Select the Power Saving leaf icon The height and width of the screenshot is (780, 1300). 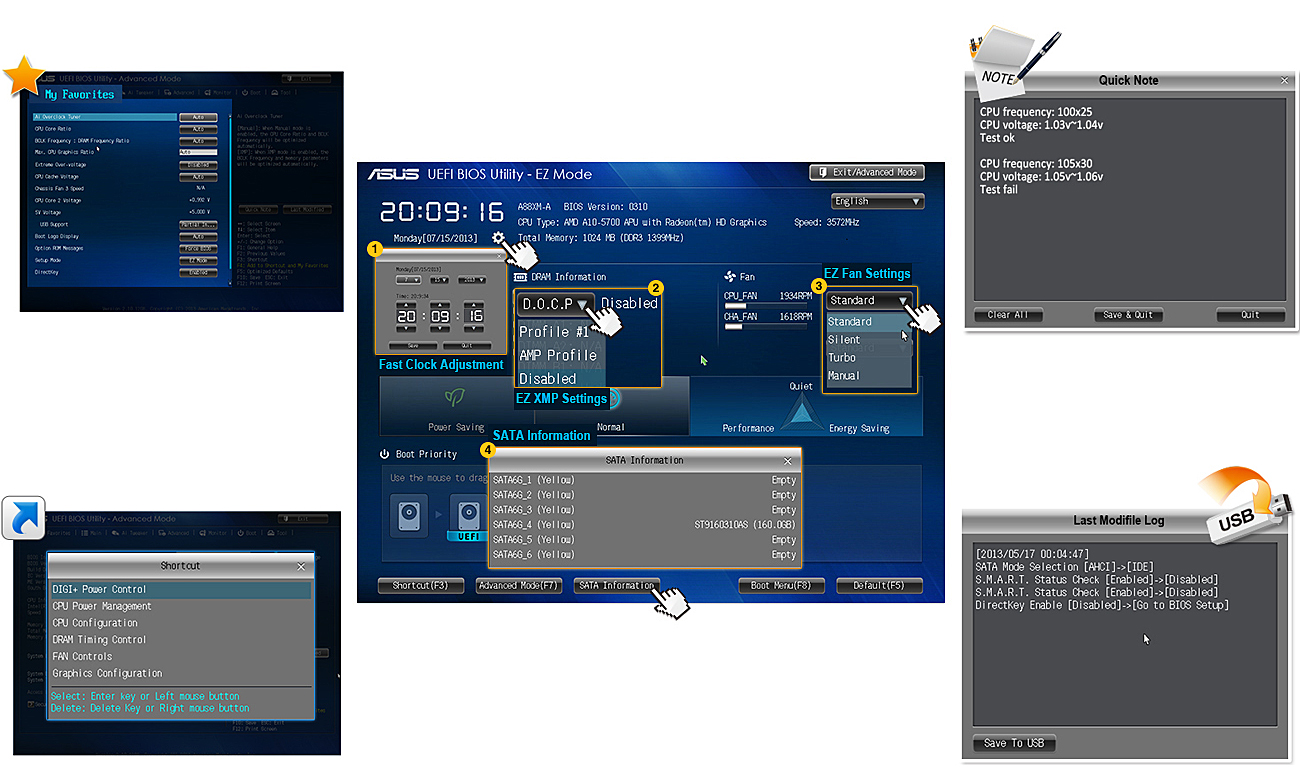point(454,397)
